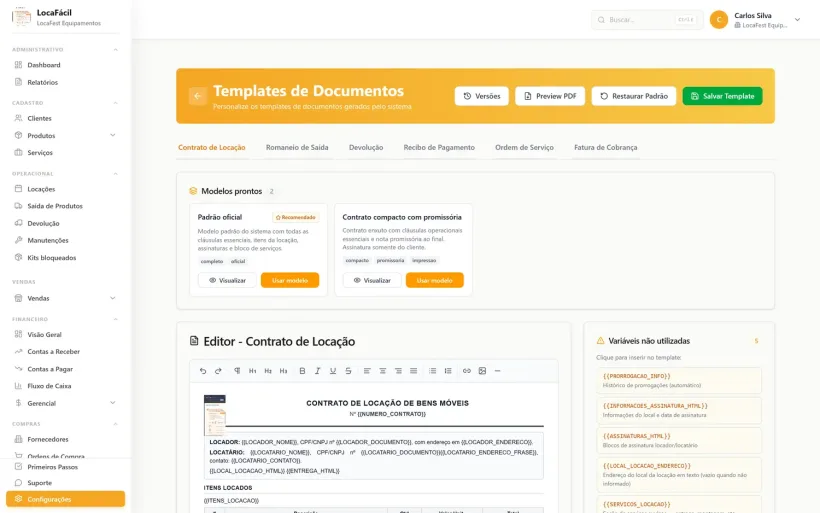
Task: Collapse the Operacional section
Action: point(116,174)
